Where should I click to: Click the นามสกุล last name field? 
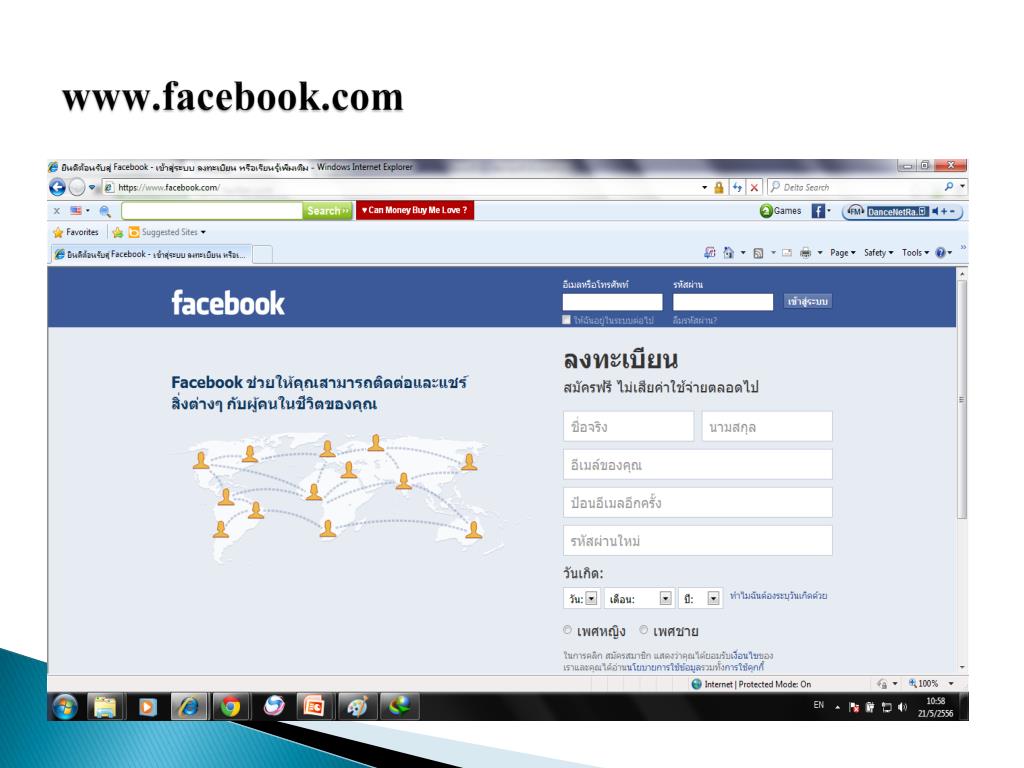tap(767, 426)
